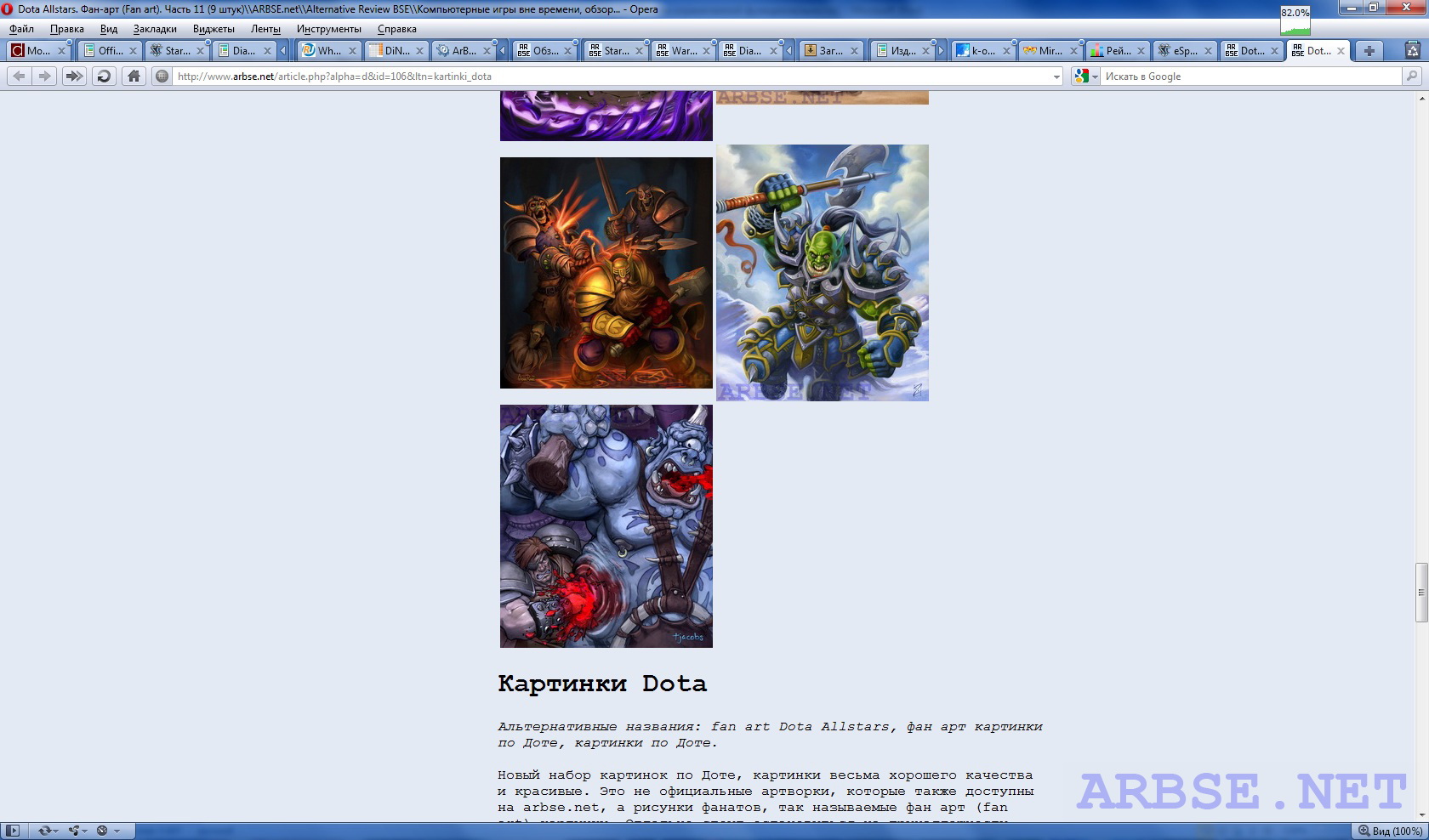1429x840 pixels.
Task: Click the globe site info icon
Action: coord(162,77)
